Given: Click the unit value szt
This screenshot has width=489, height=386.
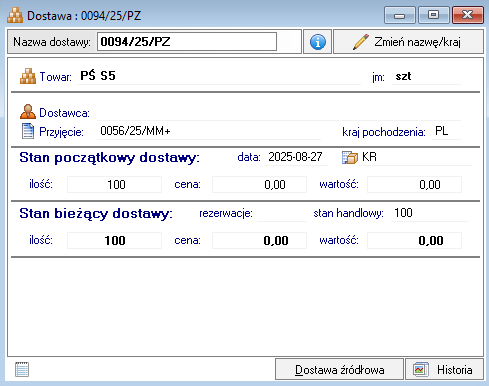Looking at the screenshot, I should (403, 76).
